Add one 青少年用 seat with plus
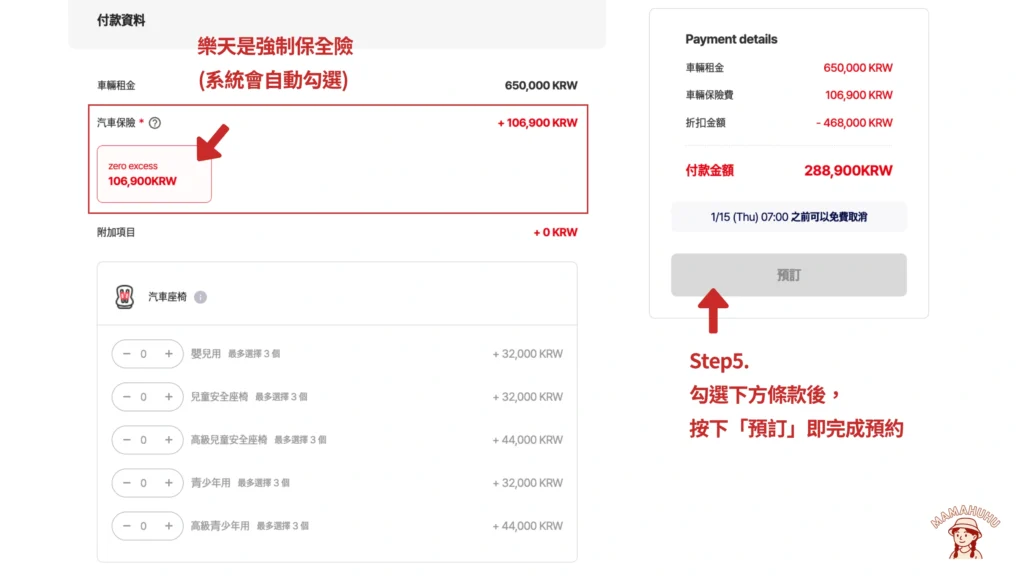This screenshot has width=1024, height=576. [x=168, y=483]
